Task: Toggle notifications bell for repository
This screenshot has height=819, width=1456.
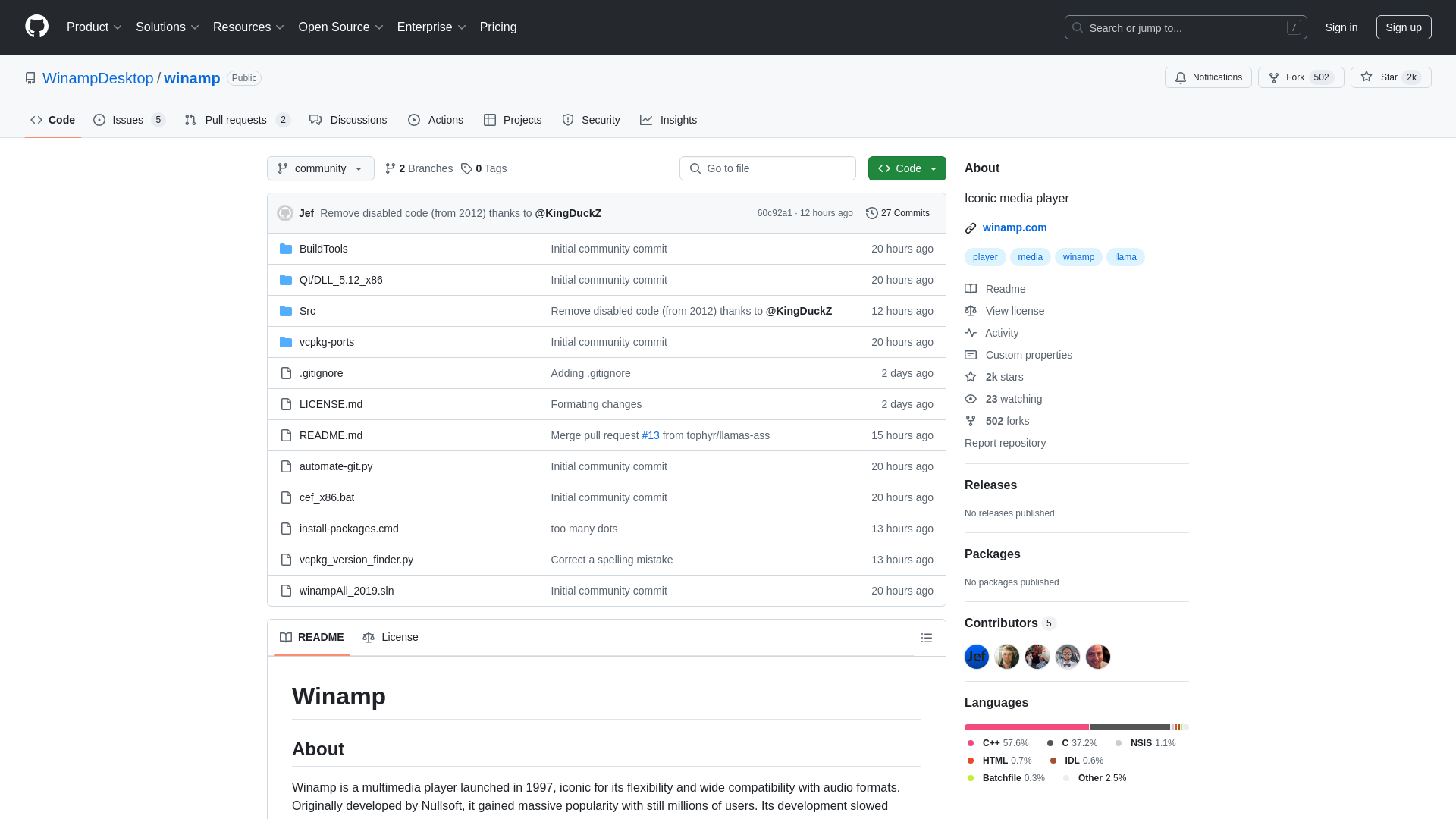Action: (1208, 77)
